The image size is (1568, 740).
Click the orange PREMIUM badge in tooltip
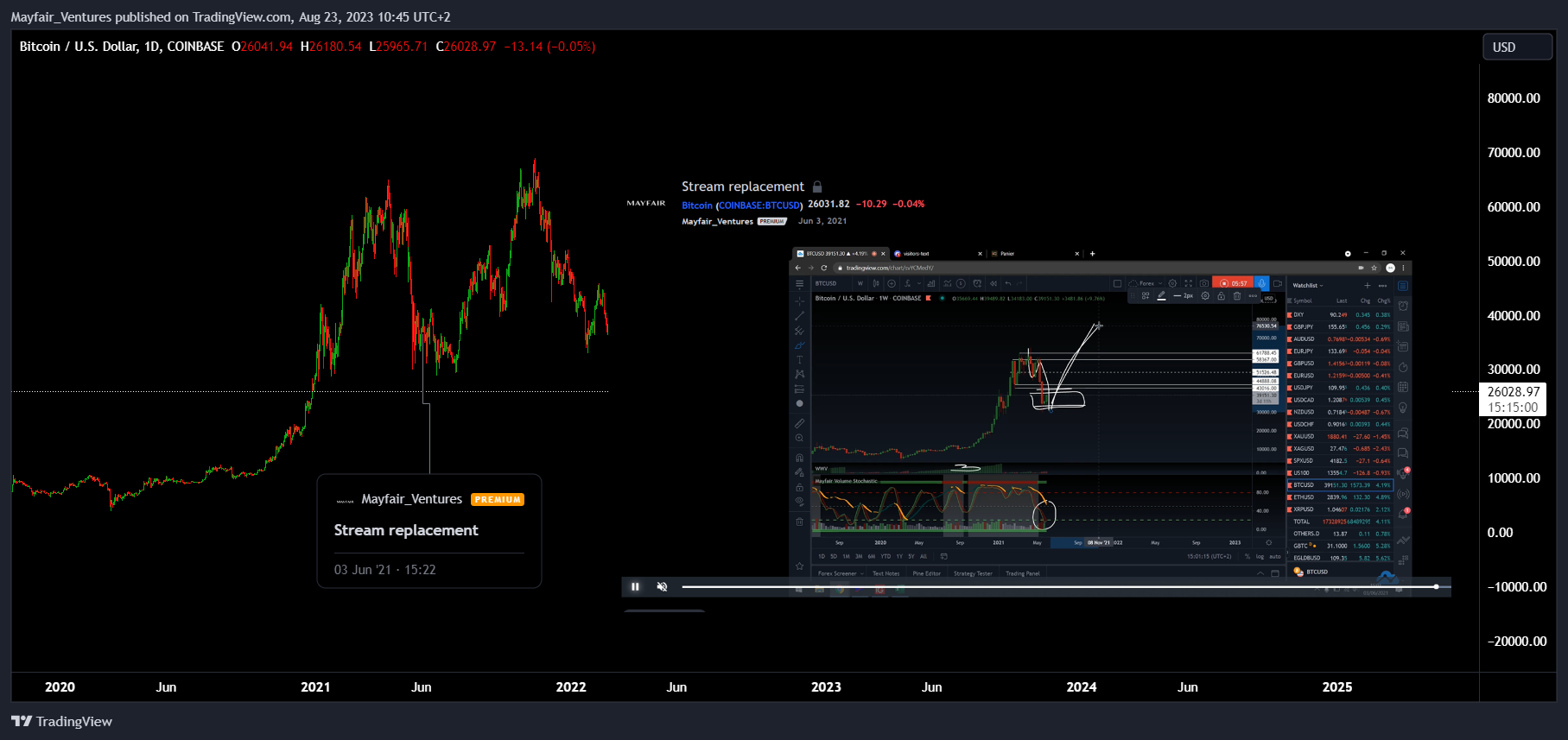[x=498, y=499]
